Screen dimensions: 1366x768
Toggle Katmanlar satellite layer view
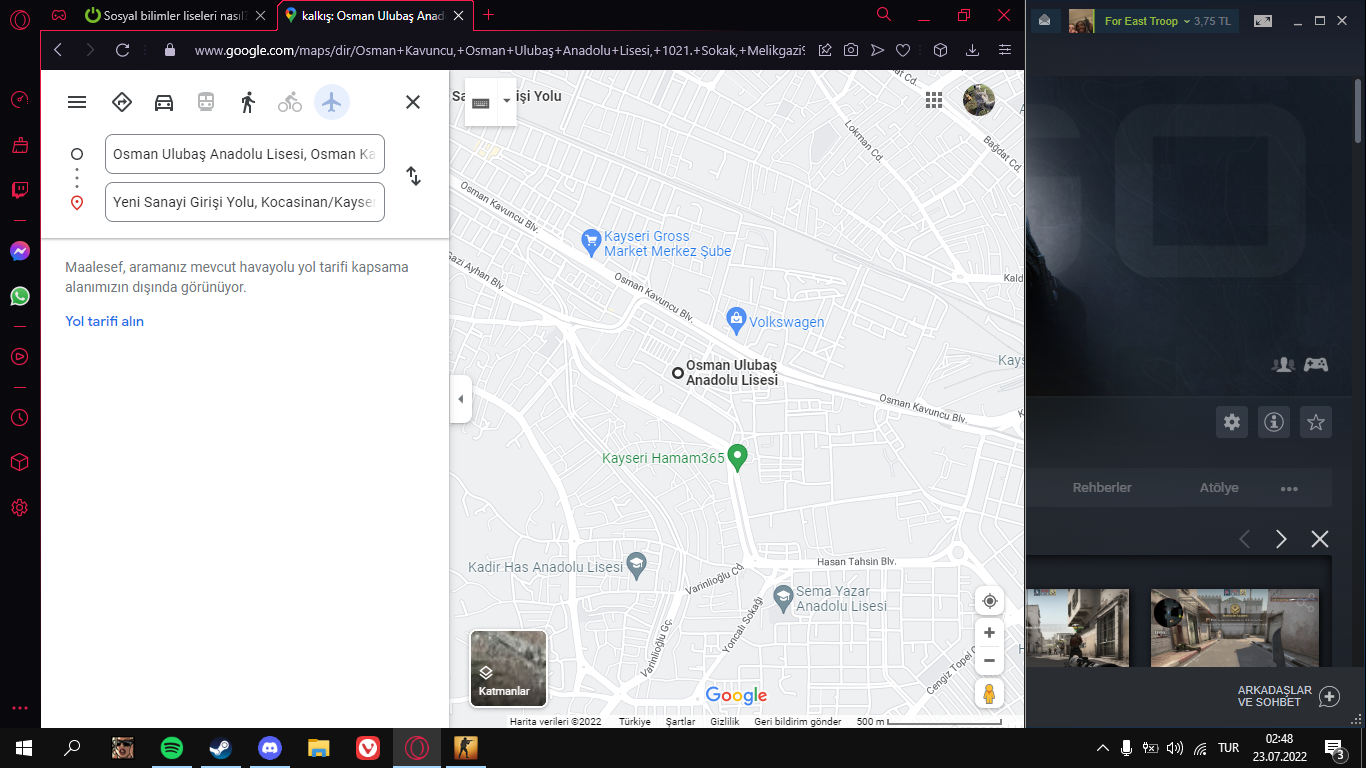click(x=508, y=668)
